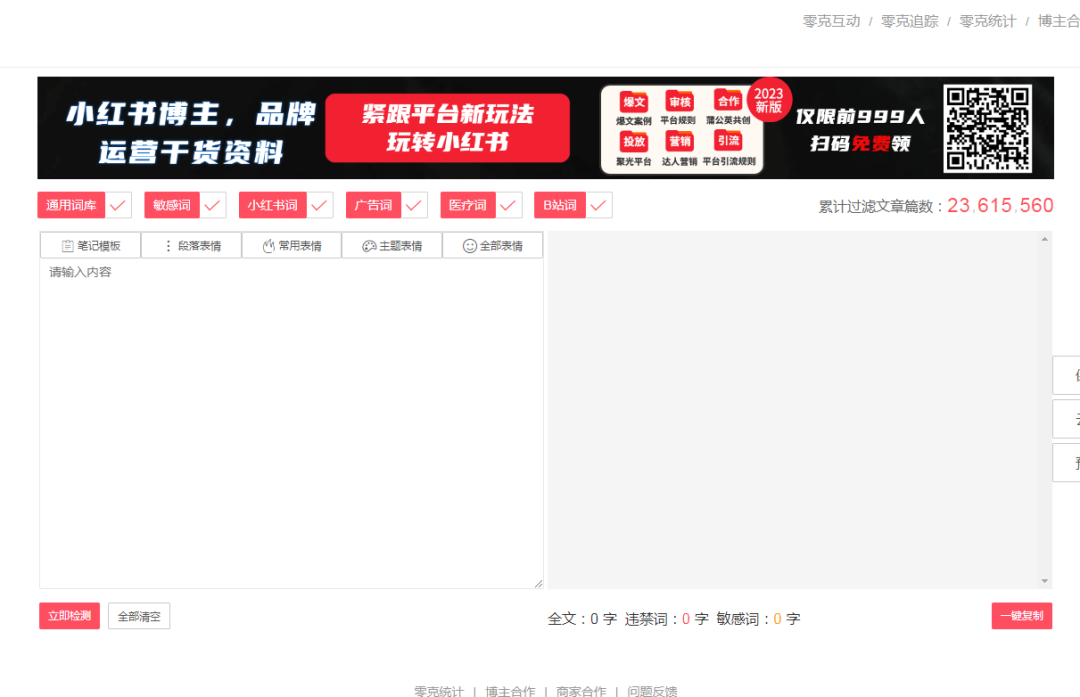Select the 广告词 library button
Image resolution: width=1080 pixels, height=697 pixels.
coord(373,205)
